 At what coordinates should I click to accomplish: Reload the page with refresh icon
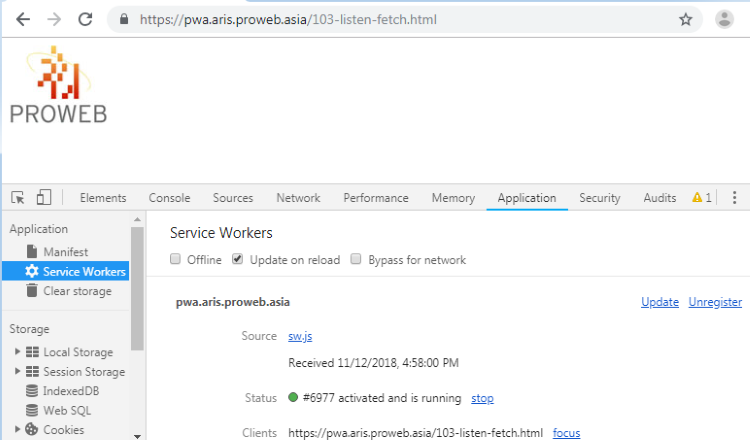point(85,20)
